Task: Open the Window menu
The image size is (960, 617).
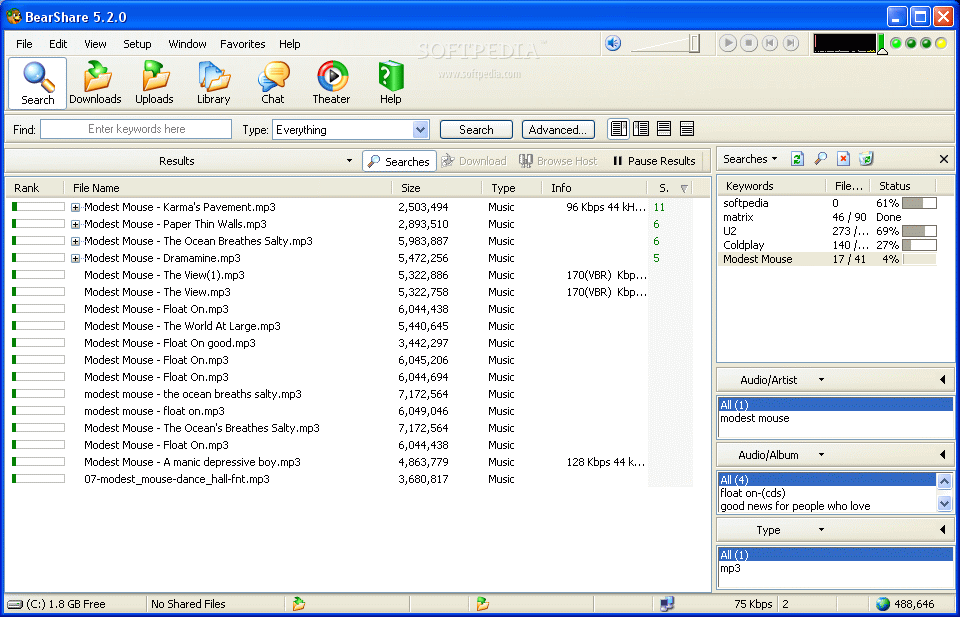Action: click(x=187, y=44)
